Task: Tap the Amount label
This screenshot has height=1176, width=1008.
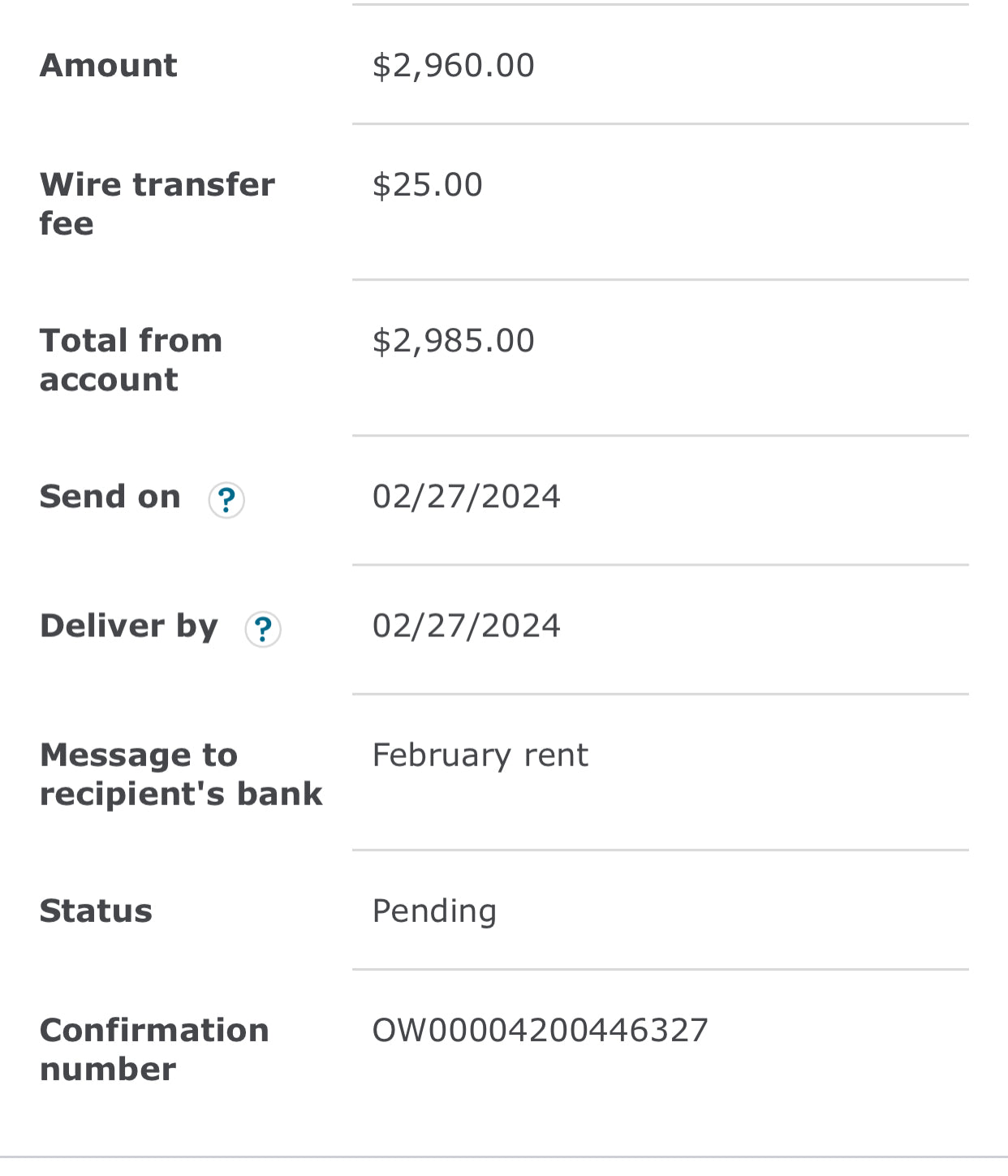Action: click(x=109, y=66)
